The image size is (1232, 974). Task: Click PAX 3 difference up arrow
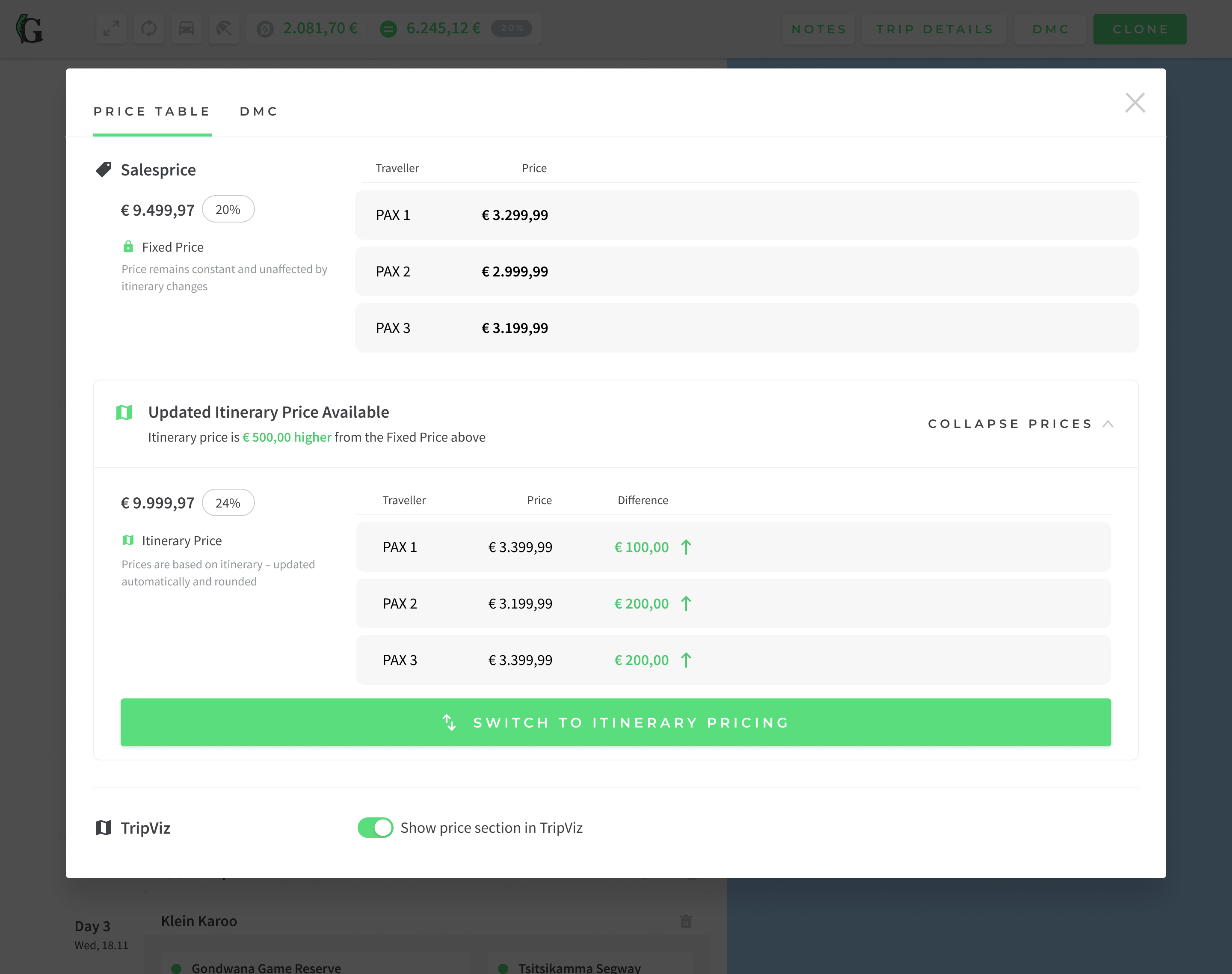687,660
